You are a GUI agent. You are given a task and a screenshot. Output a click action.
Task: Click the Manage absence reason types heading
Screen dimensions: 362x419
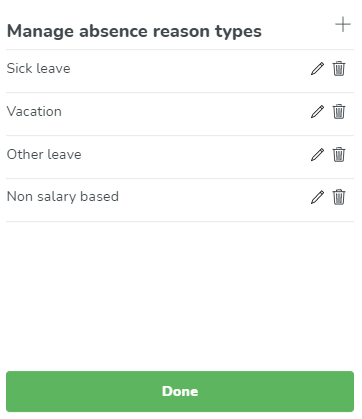click(x=134, y=31)
